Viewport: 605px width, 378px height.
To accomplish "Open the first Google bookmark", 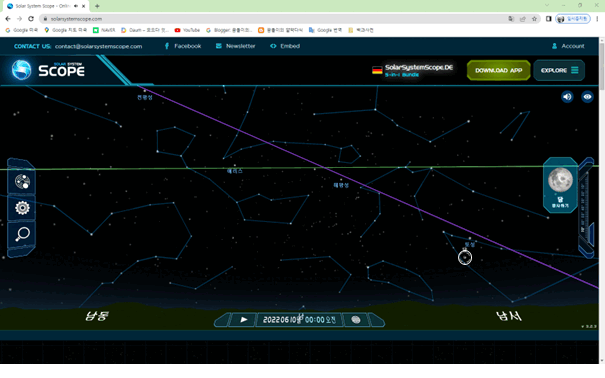I will click(x=22, y=30).
